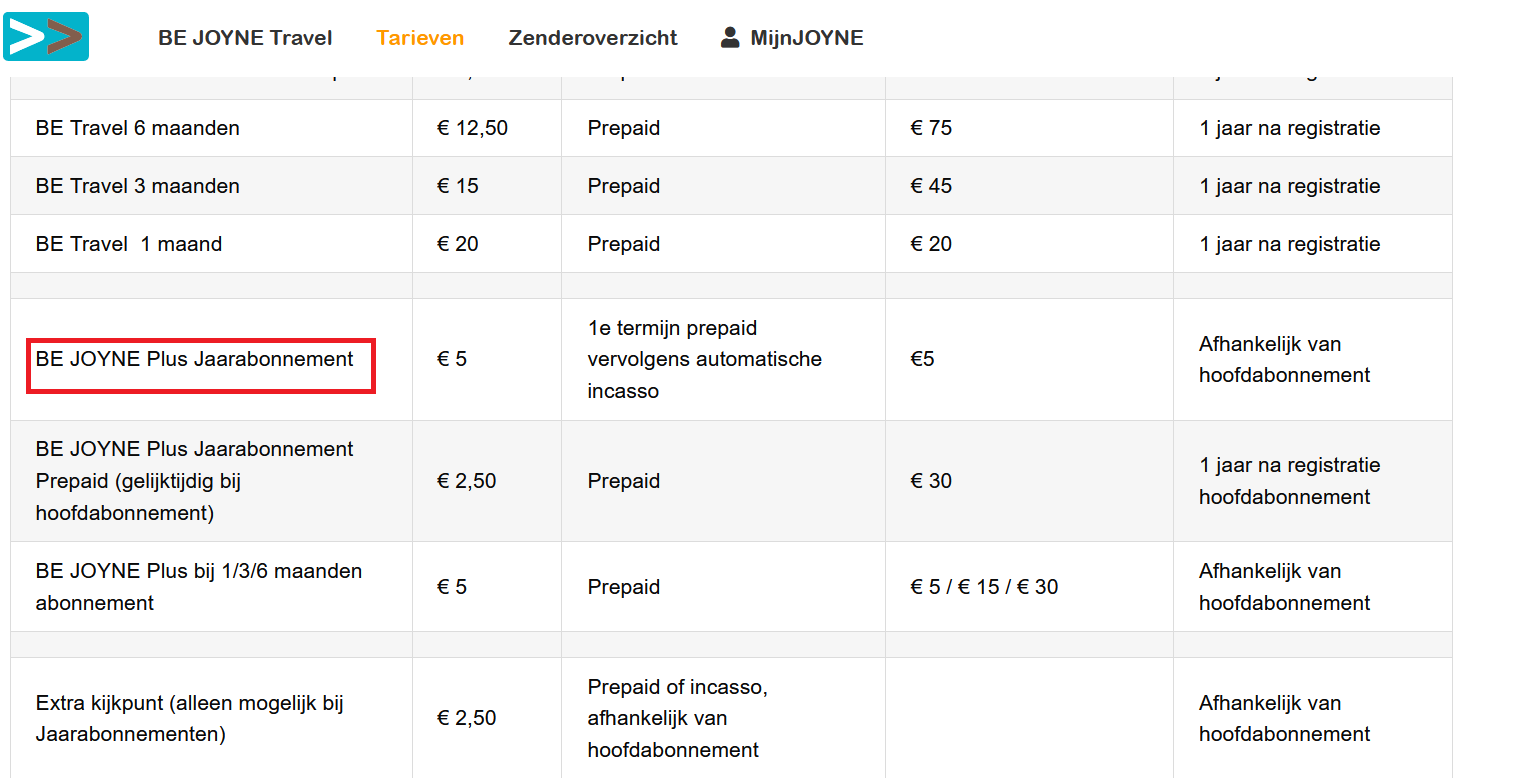Image resolution: width=1513 pixels, height=778 pixels.
Task: Open MijnJOYNE account link
Action: (807, 38)
